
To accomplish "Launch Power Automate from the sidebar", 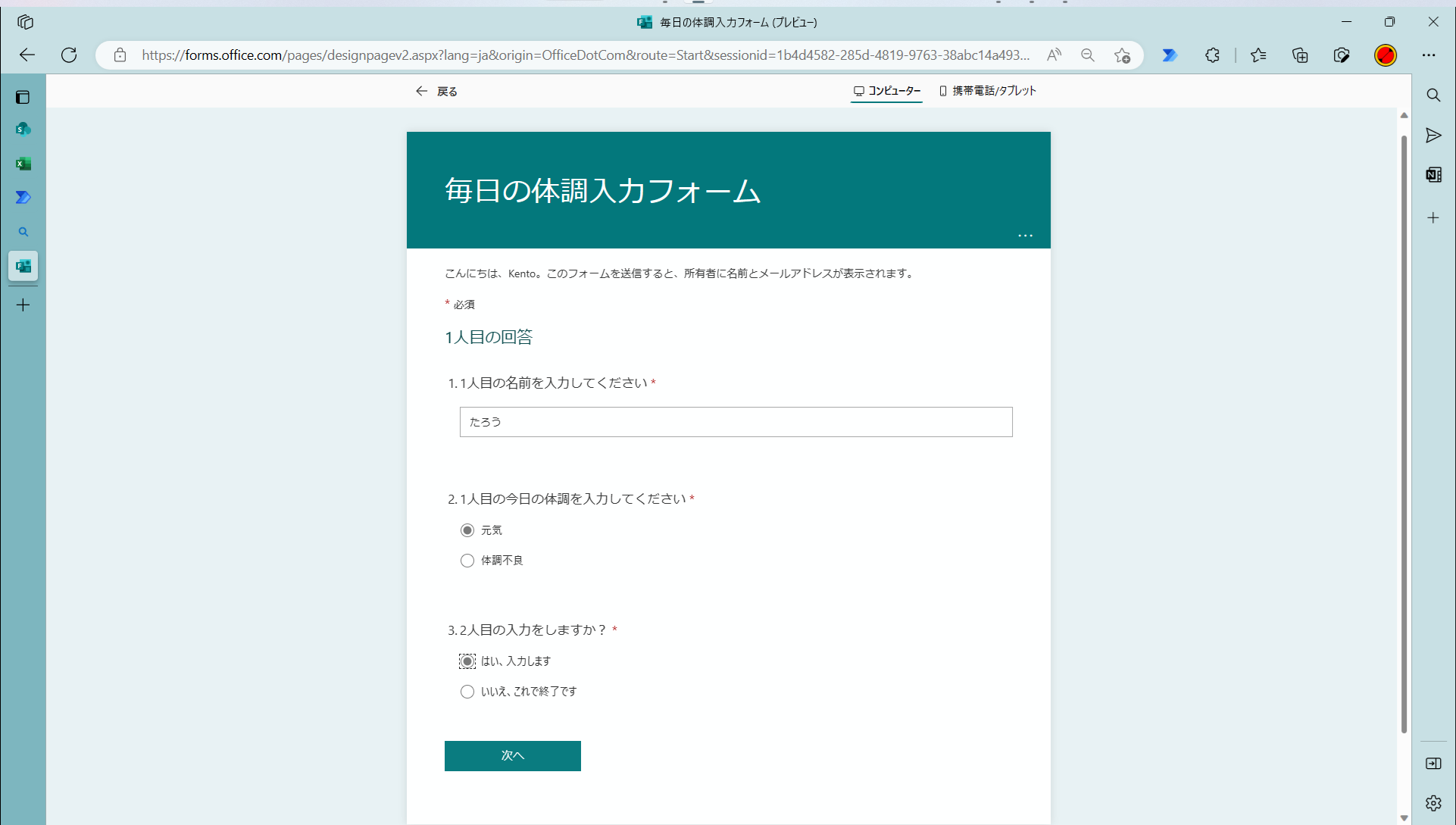I will tap(23, 198).
